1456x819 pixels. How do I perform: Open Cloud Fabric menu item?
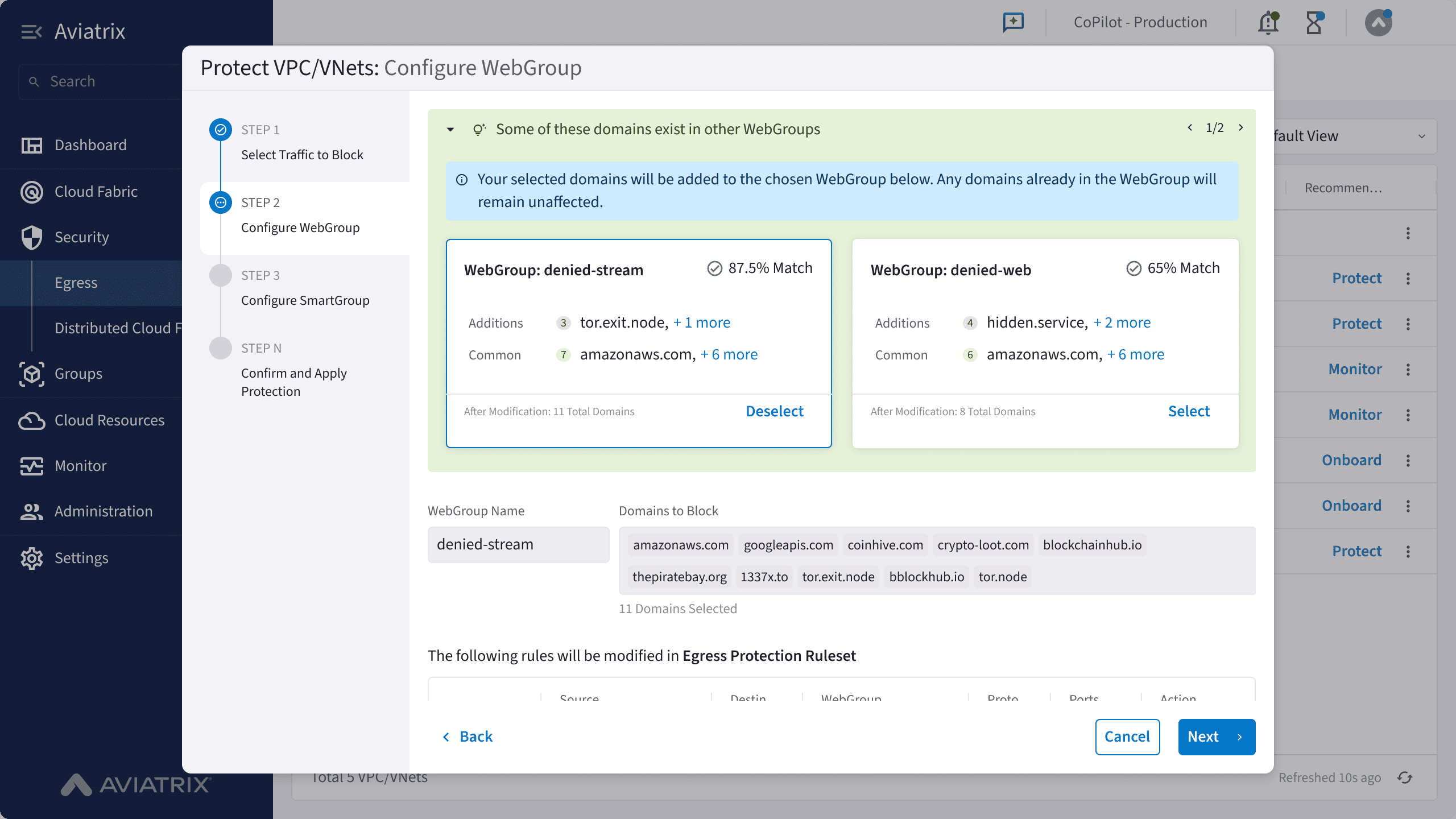point(91,192)
